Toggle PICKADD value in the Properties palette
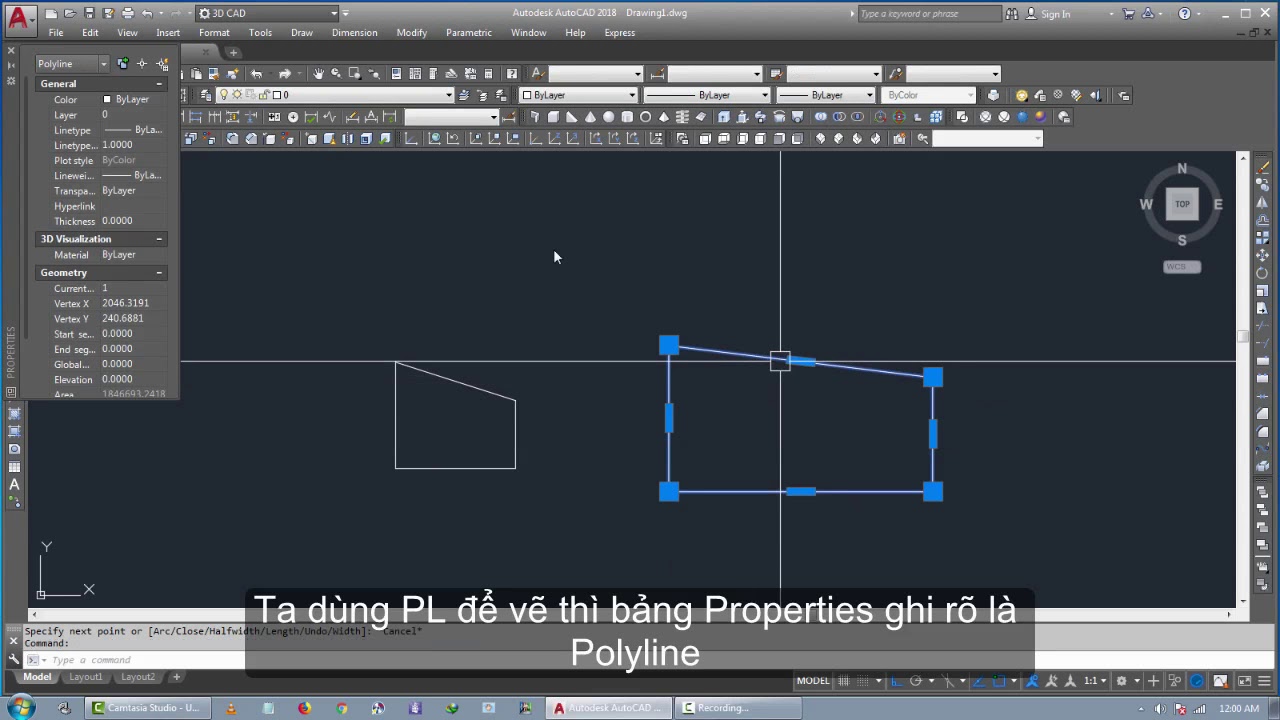Image resolution: width=1280 pixels, height=720 pixels. 123,63
